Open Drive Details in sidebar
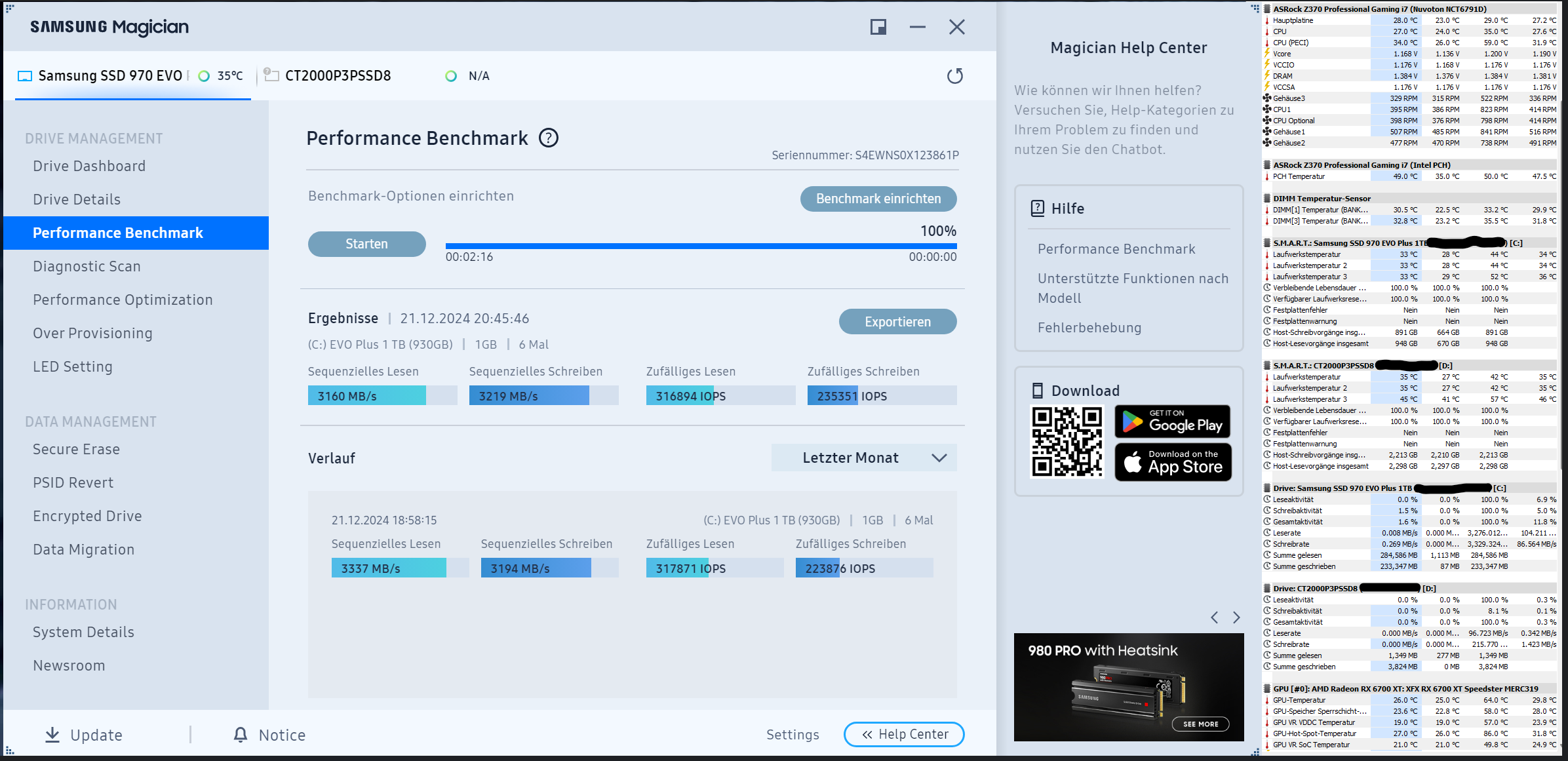This screenshot has width=1568, height=761. pyautogui.click(x=77, y=199)
